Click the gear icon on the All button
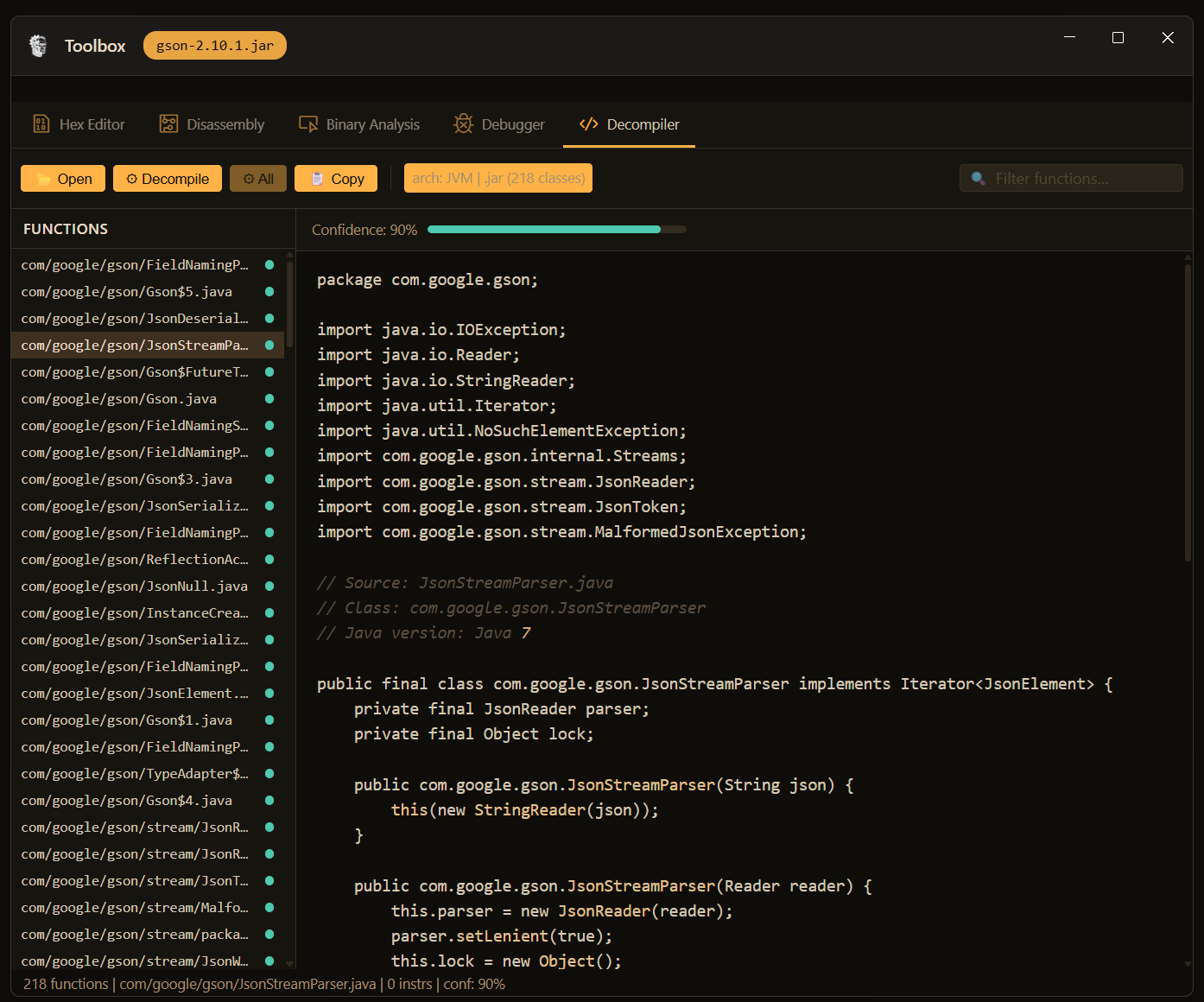 tap(249, 179)
